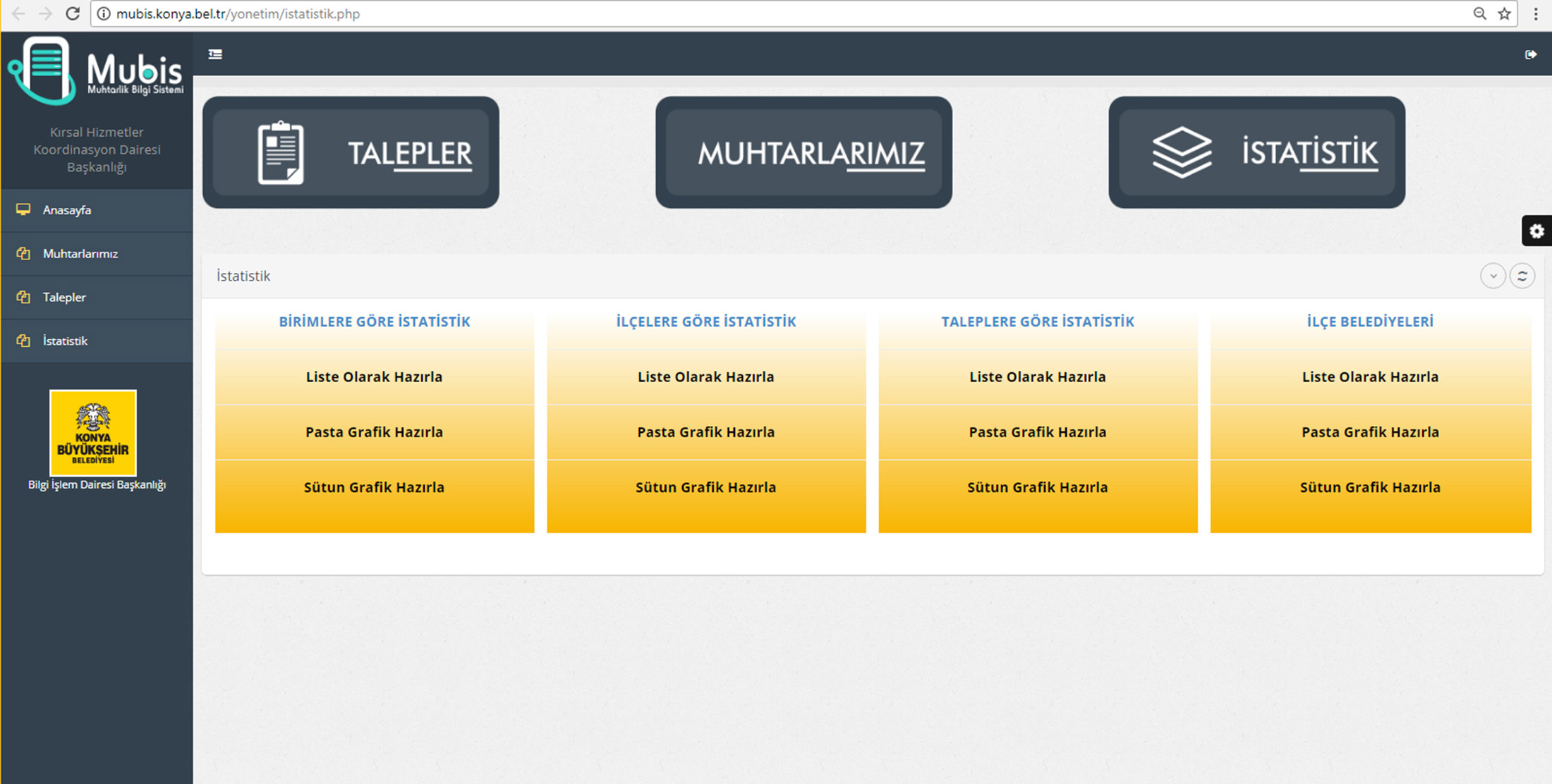Click the BİRİMLERE GÖRE İSTATİSTİK heading
1552x784 pixels.
pos(374,321)
